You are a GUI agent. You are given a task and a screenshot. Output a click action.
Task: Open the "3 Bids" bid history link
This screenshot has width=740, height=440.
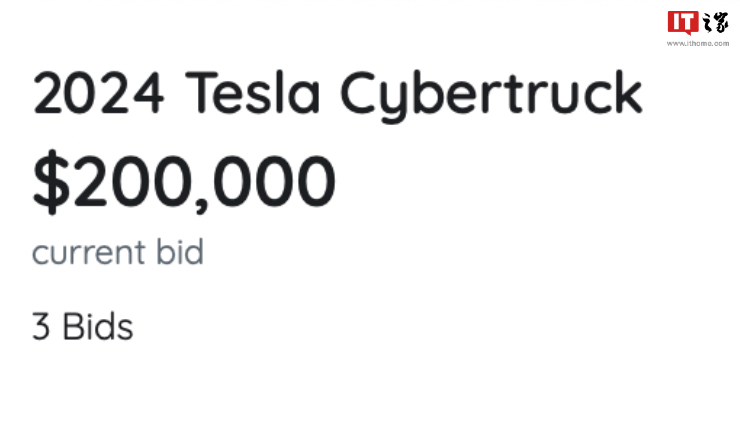[x=82, y=327]
